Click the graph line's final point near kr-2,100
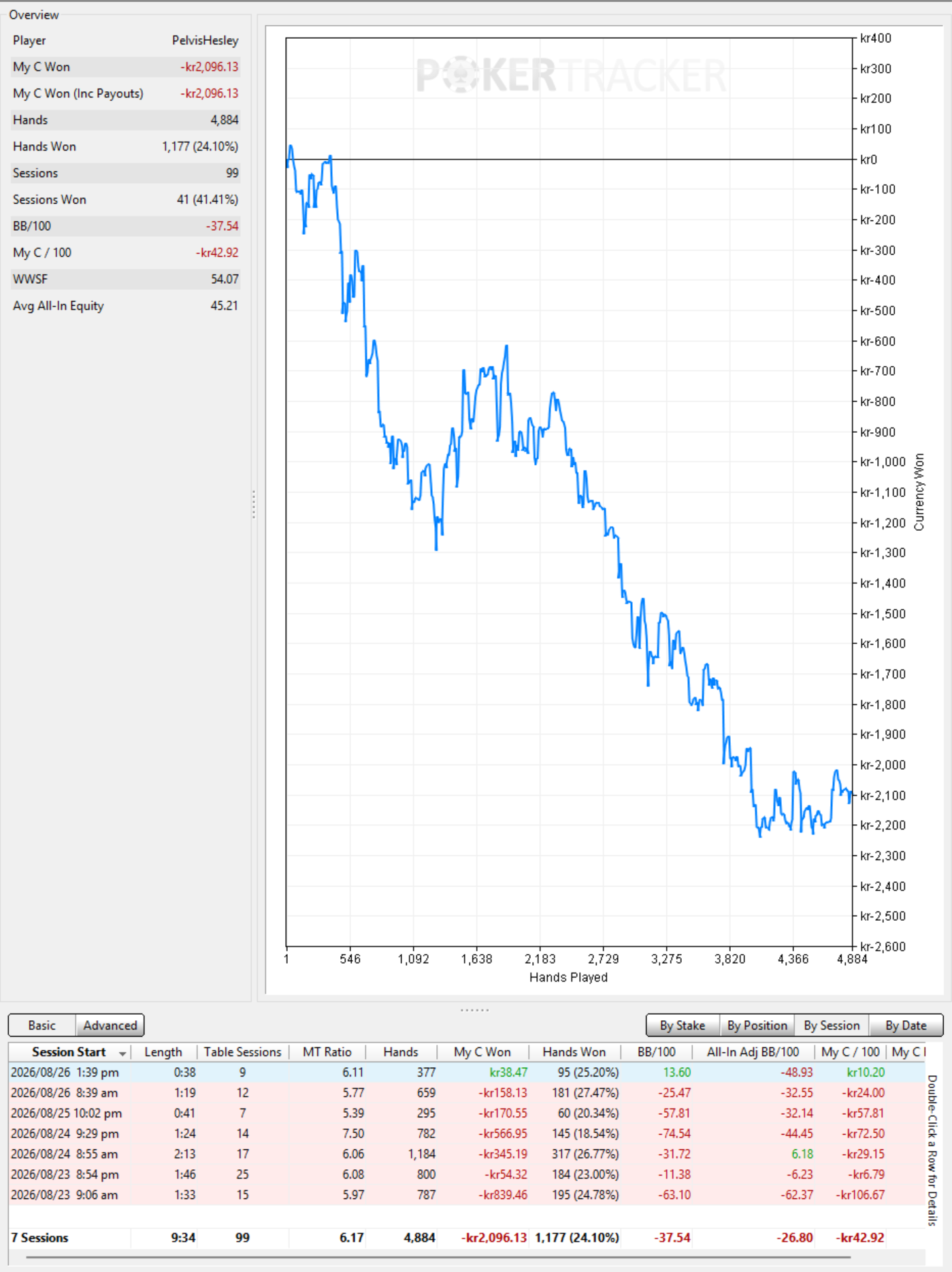Screen dimensions: 952x1272 click(851, 794)
